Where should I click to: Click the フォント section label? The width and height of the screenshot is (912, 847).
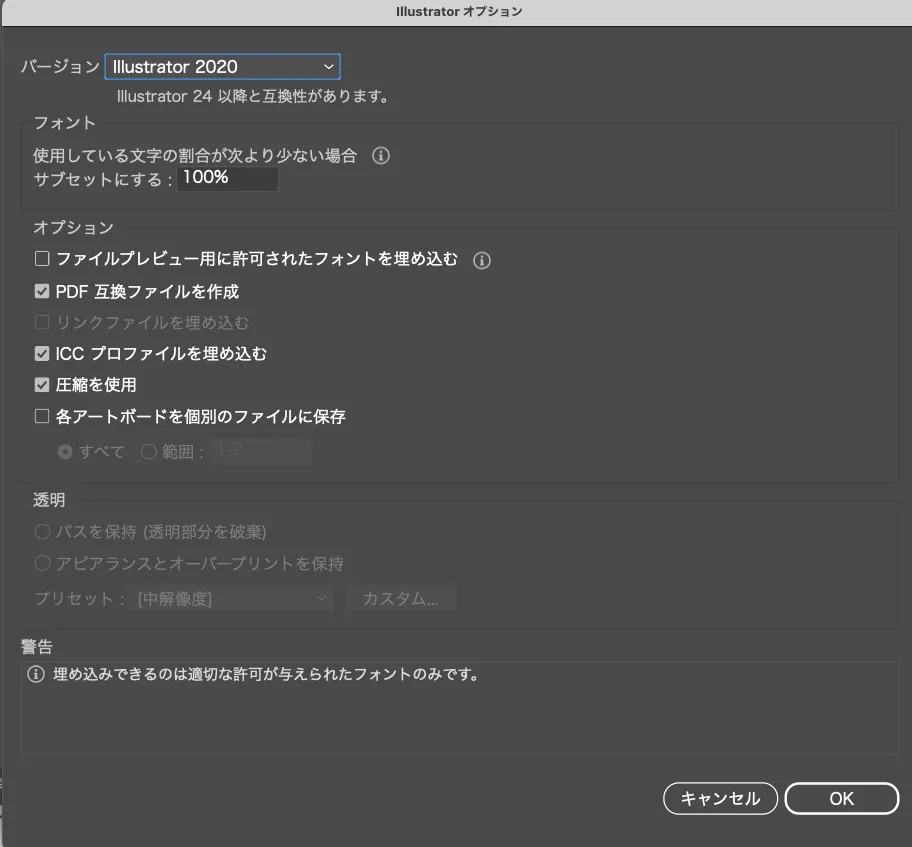(65, 123)
